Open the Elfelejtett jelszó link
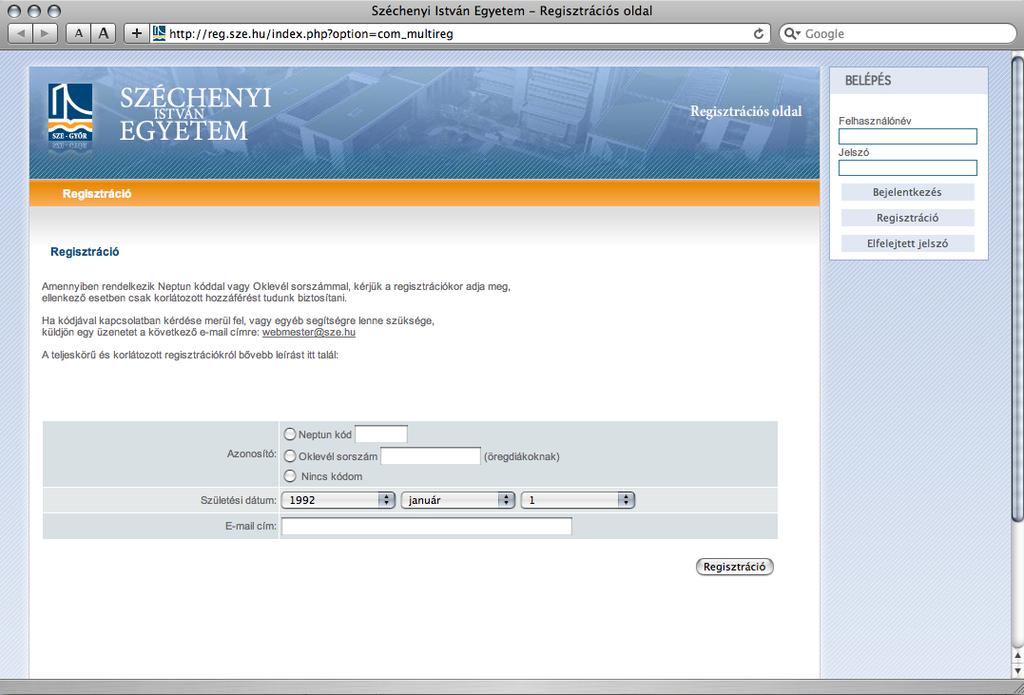Viewport: 1024px width, 695px height. tap(908, 244)
